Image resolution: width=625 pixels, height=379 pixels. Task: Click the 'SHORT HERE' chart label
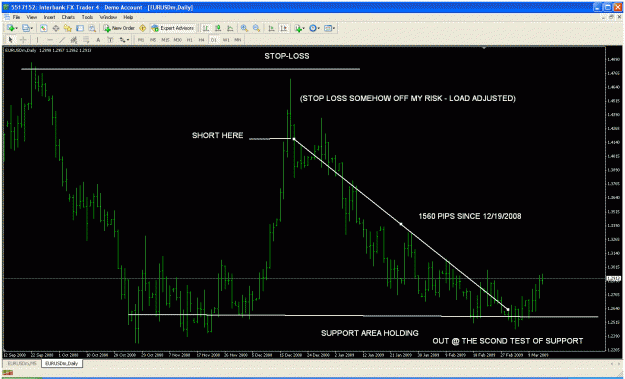(218, 135)
